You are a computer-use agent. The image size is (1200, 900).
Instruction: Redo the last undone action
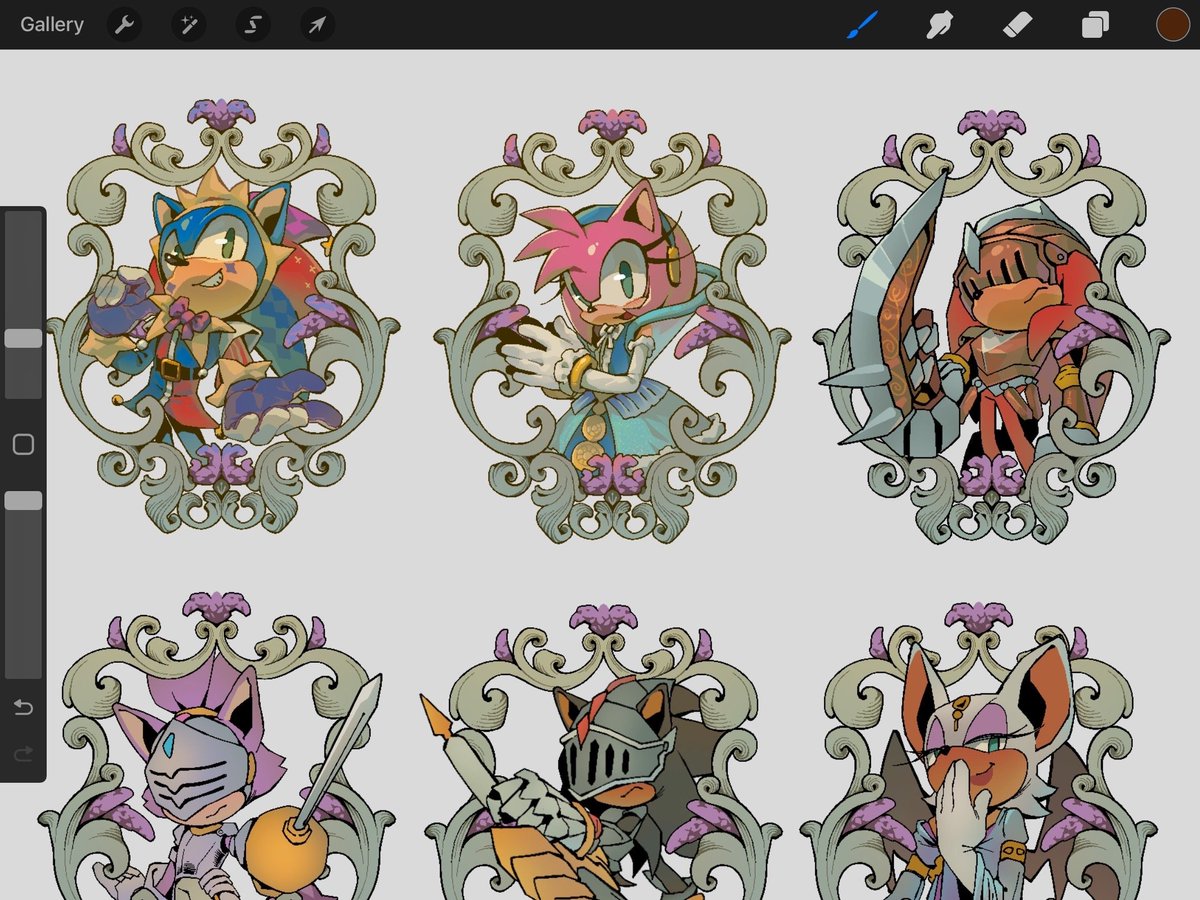23,754
